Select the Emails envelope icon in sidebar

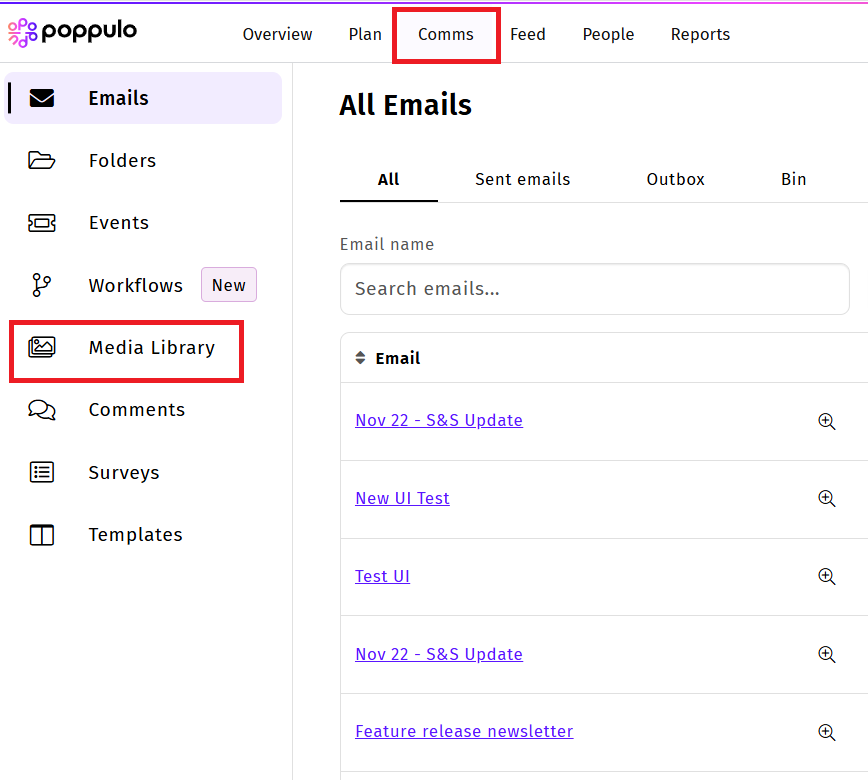(42, 98)
